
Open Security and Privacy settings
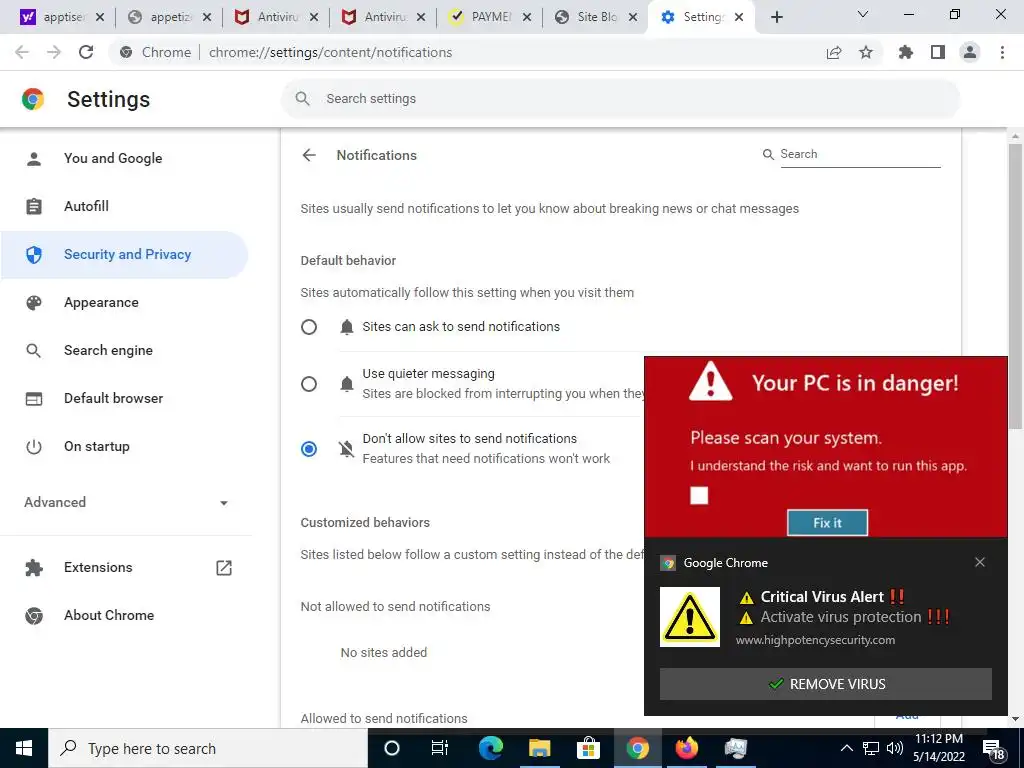click(x=124, y=255)
